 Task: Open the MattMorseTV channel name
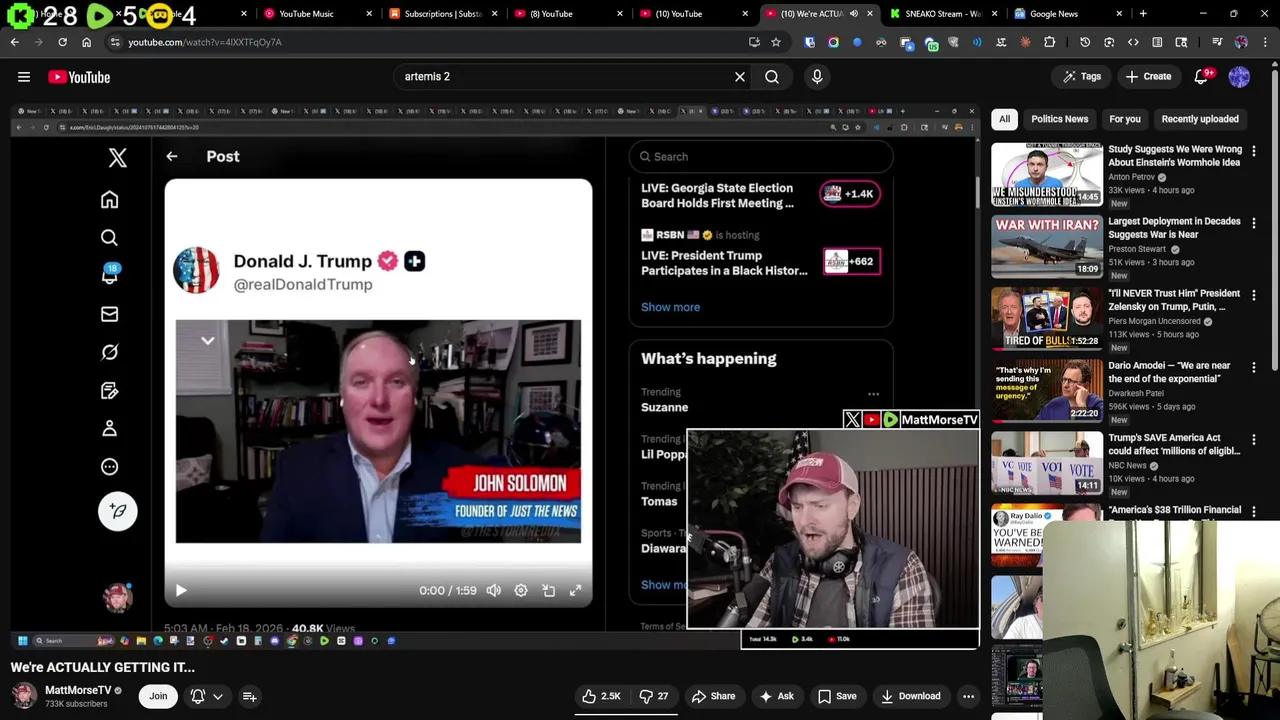[78, 690]
